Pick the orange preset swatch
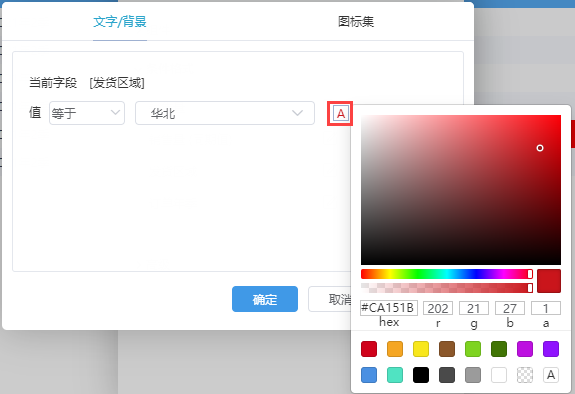 pos(395,349)
